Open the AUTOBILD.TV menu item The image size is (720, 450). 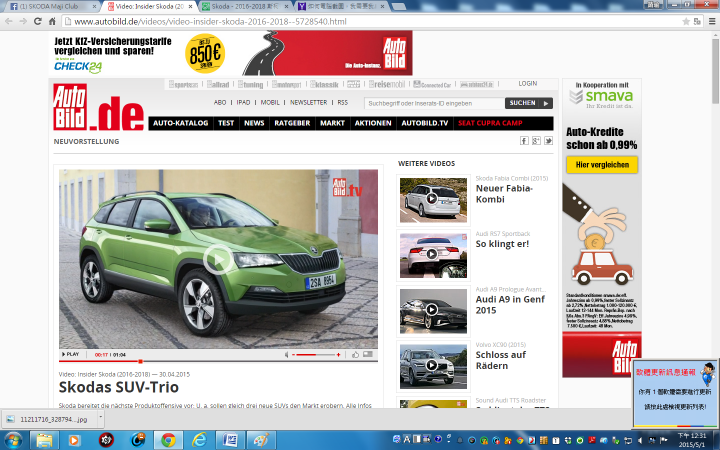(425, 123)
